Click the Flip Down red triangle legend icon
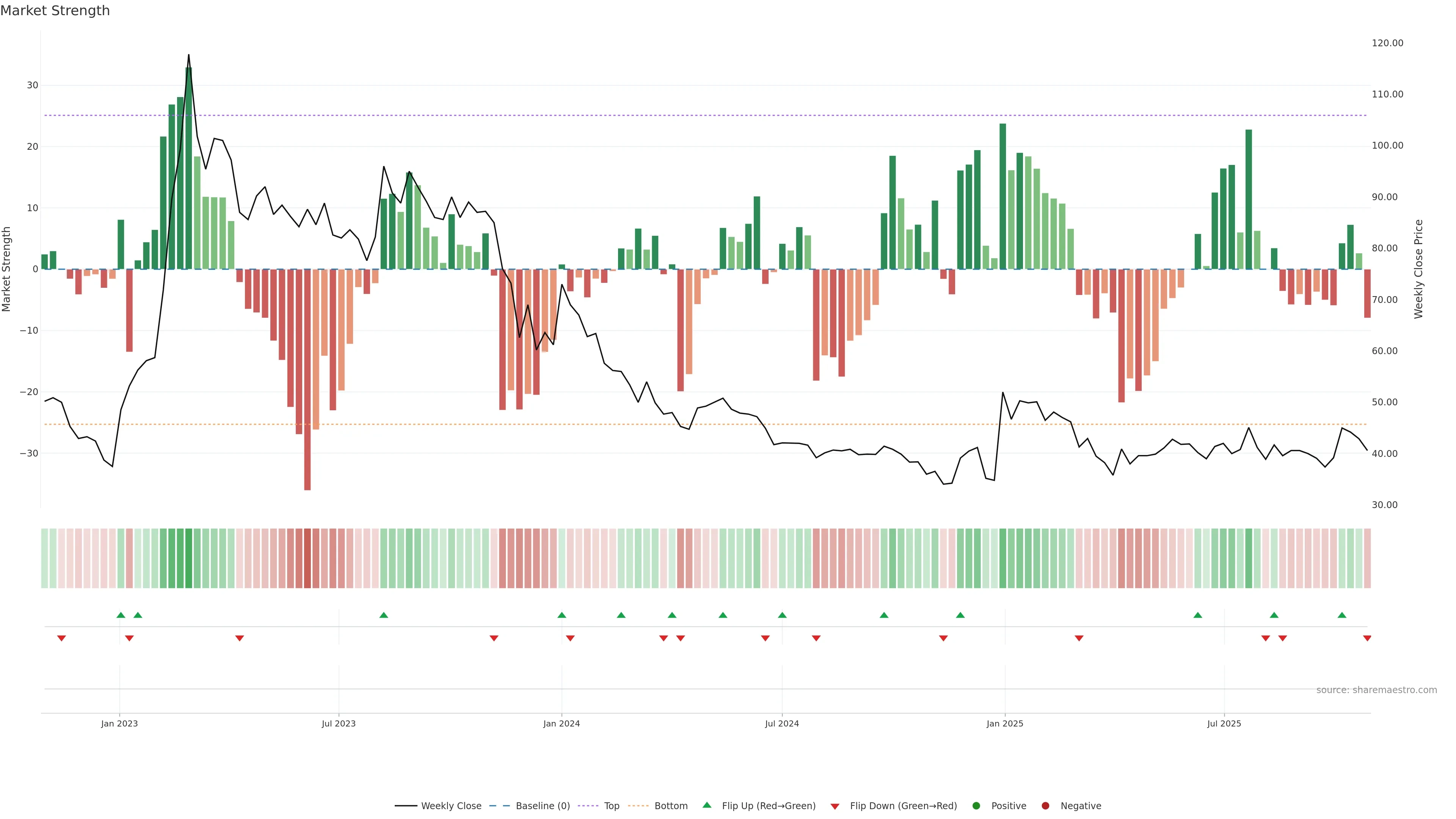 point(835,806)
